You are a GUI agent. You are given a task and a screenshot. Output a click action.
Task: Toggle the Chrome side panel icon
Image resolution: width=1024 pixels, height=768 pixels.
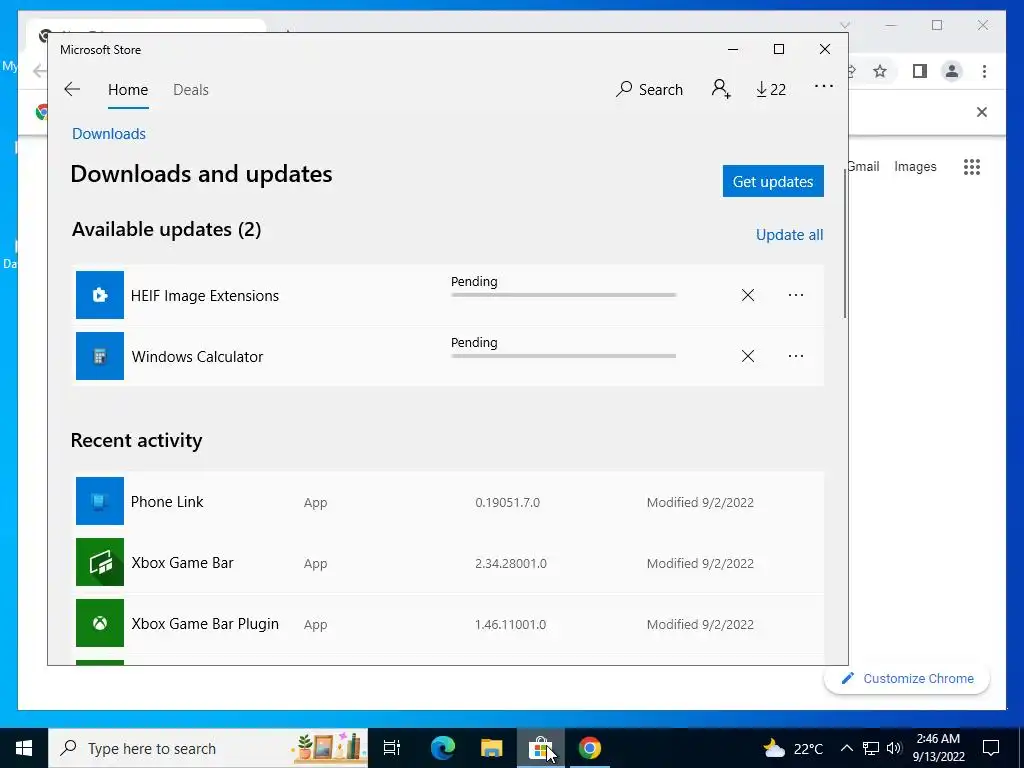point(920,71)
